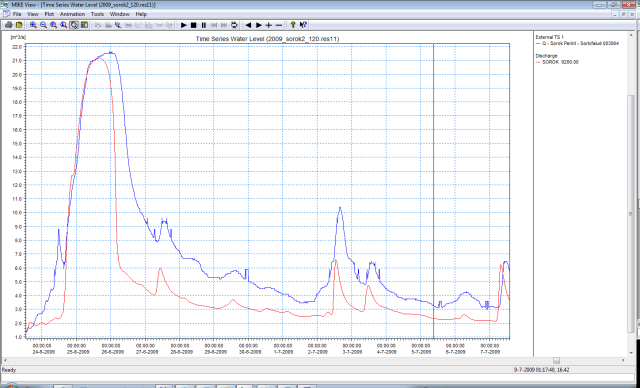Toggle the animation loop icon

234,25
